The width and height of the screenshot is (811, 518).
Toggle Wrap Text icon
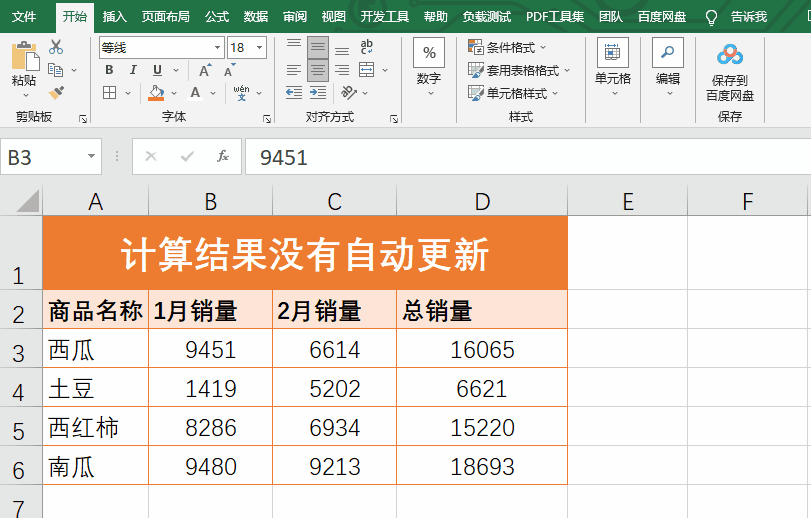[x=367, y=47]
